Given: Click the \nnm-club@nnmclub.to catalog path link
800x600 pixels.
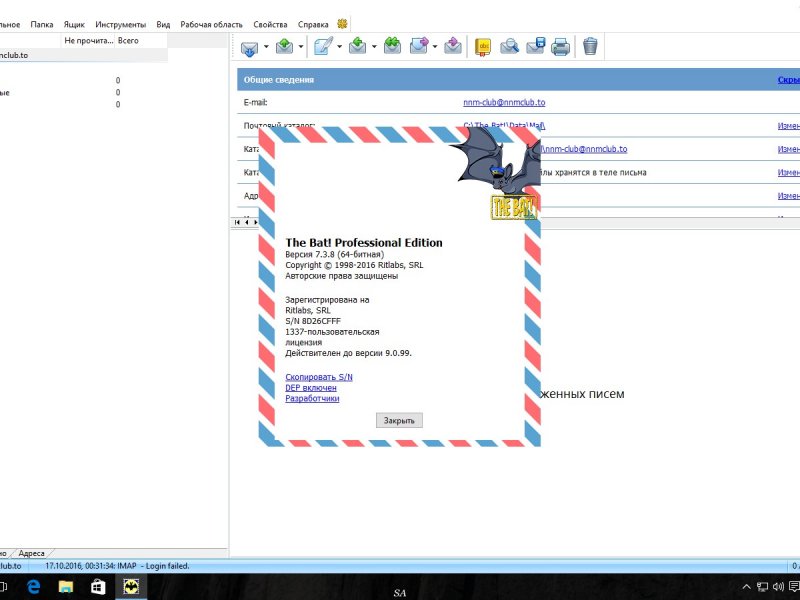Looking at the screenshot, I should [584, 149].
